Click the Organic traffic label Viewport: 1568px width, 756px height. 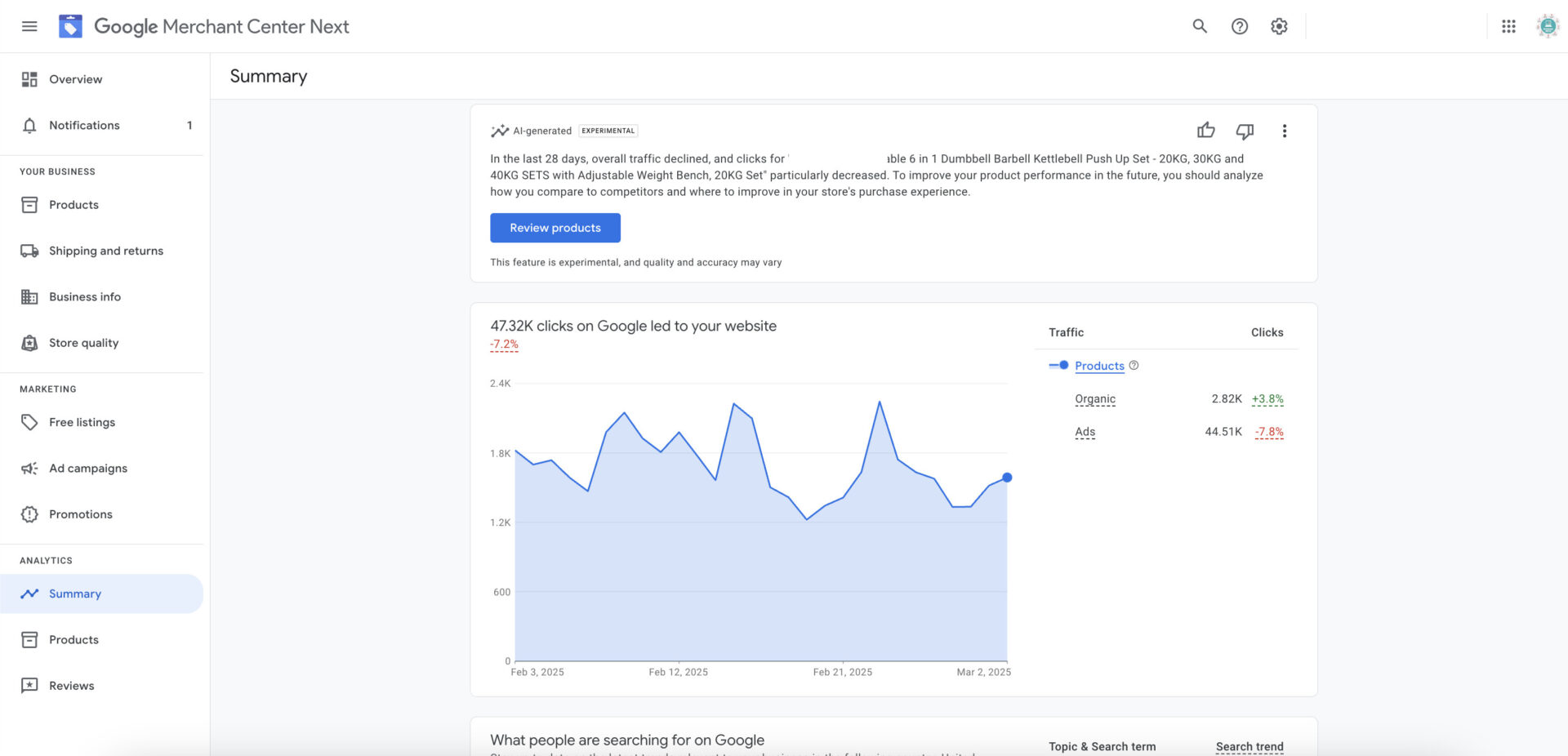(1095, 399)
